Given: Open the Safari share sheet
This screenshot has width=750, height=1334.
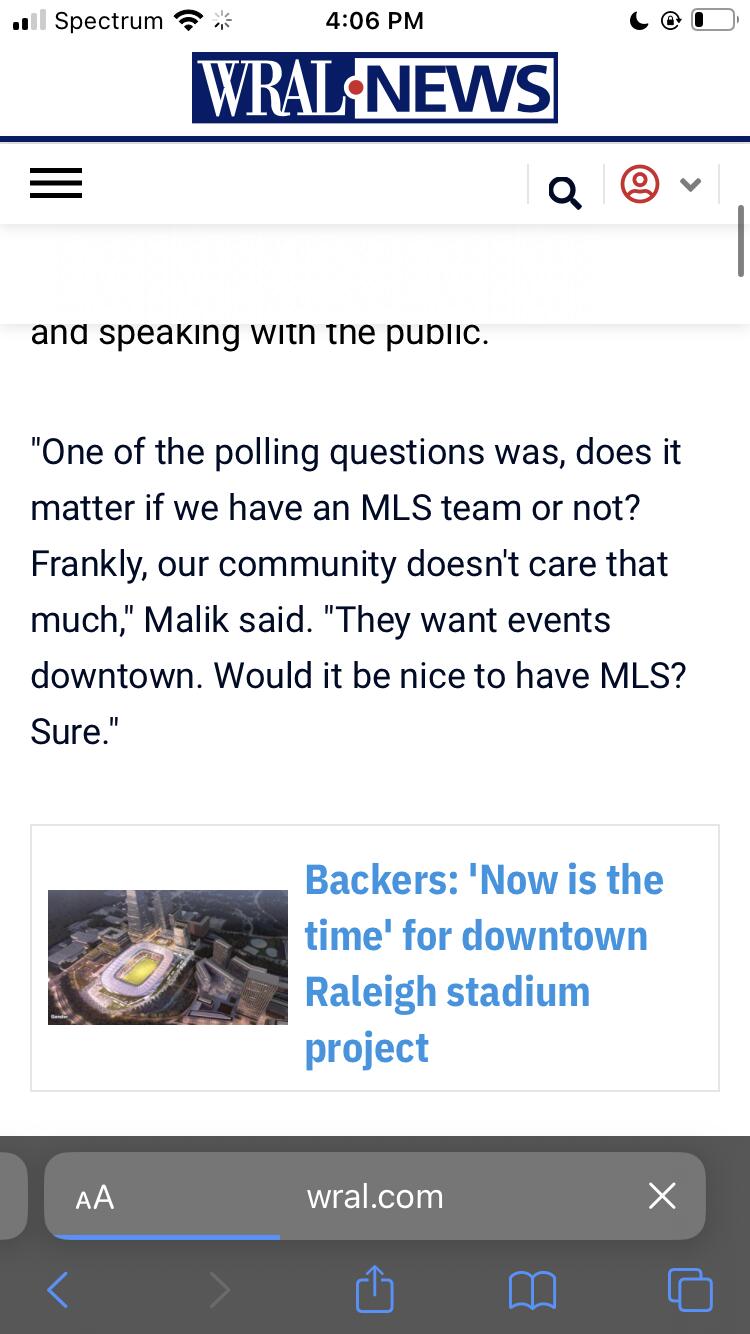Looking at the screenshot, I should [x=375, y=1289].
